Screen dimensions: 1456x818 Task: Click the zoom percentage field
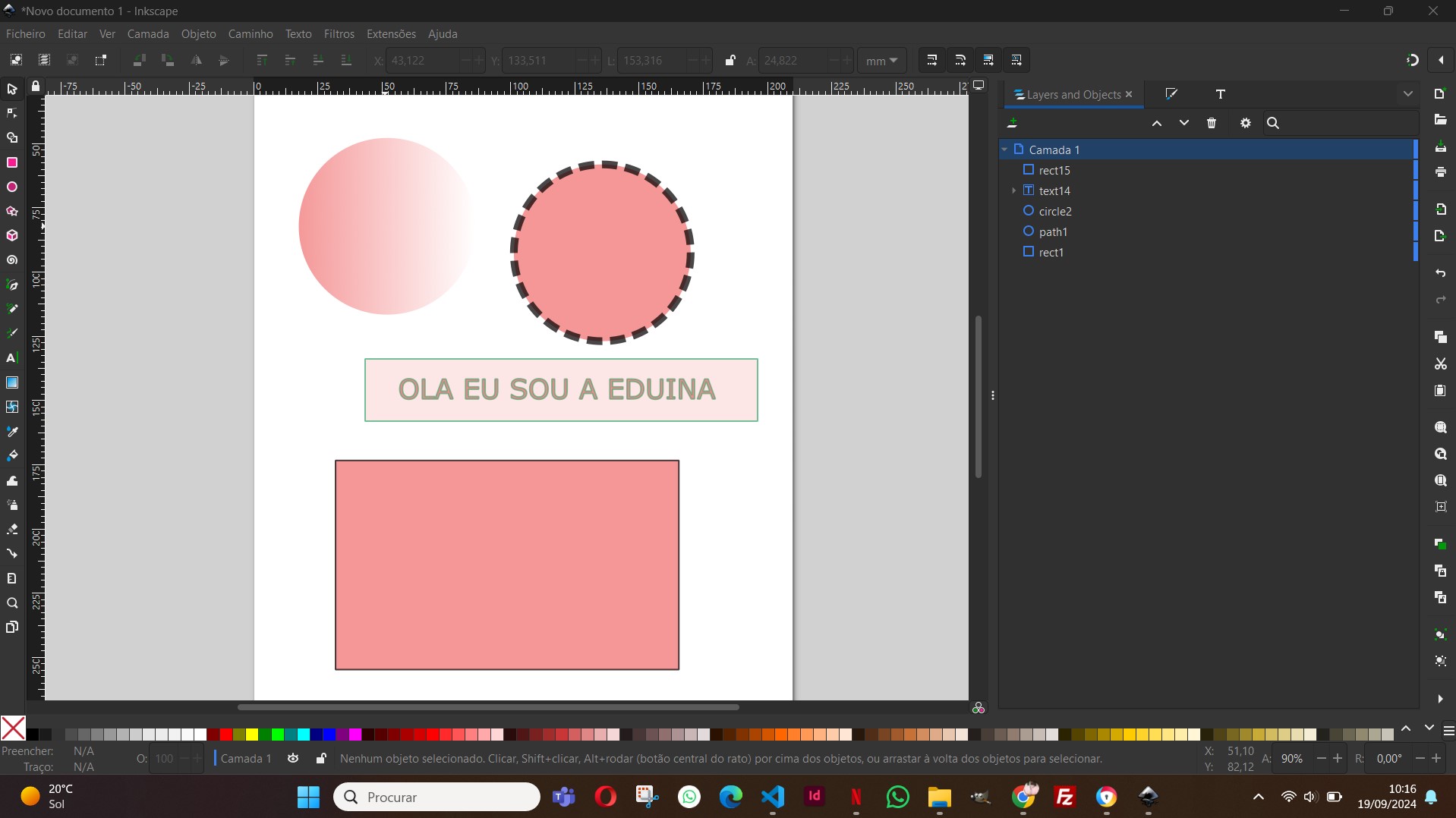[1294, 758]
